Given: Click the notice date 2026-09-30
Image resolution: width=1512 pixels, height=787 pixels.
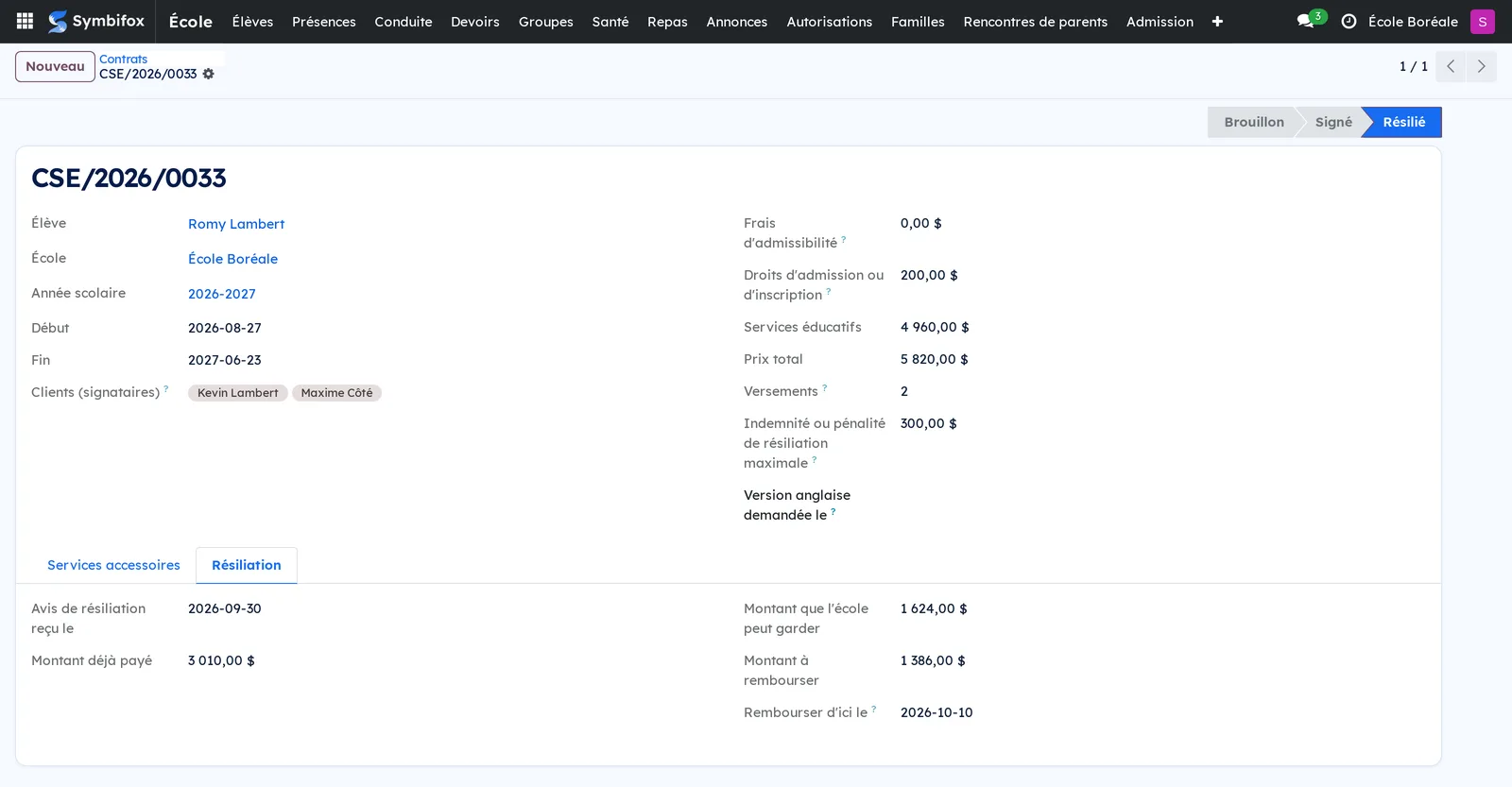Looking at the screenshot, I should (225, 608).
